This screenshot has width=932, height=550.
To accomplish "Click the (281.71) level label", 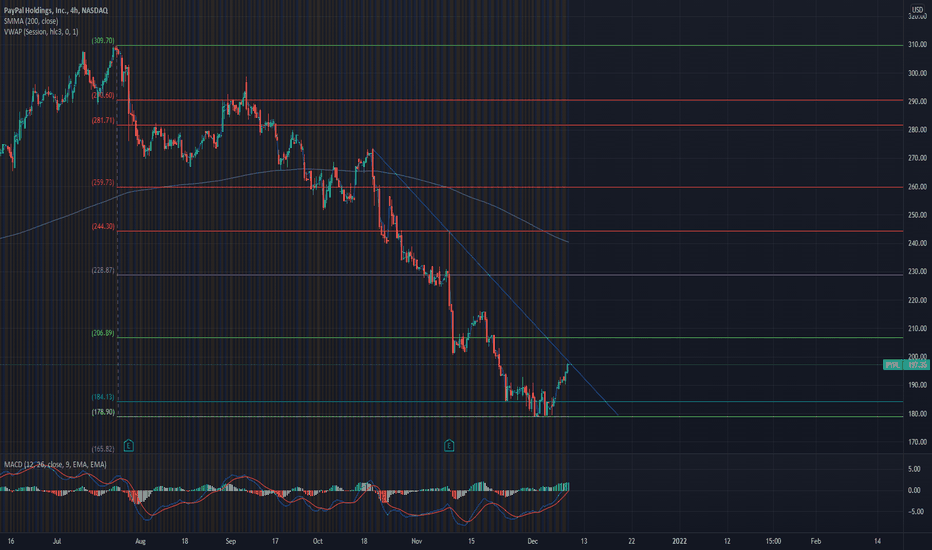I will point(103,120).
